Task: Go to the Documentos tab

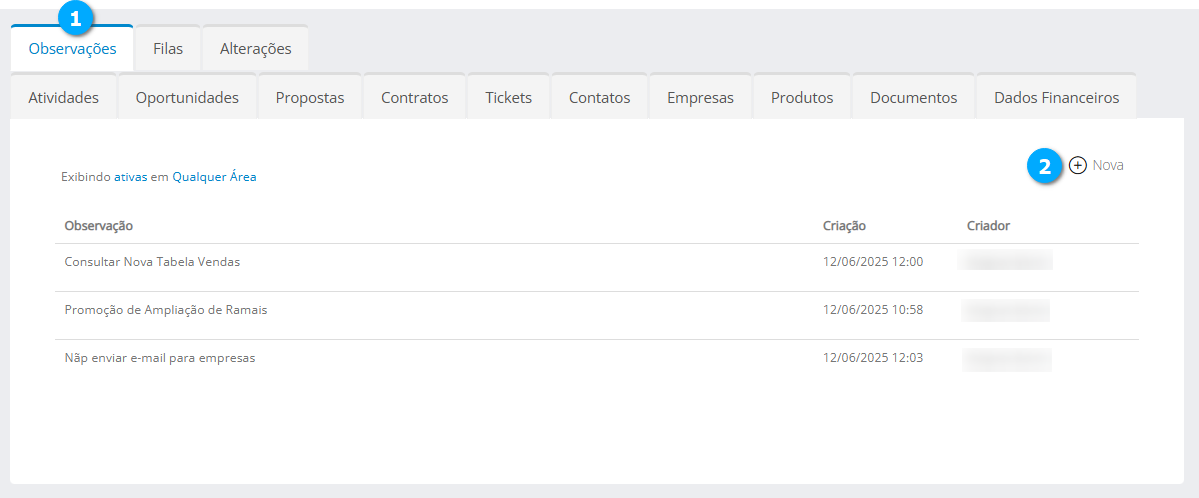Action: click(913, 97)
